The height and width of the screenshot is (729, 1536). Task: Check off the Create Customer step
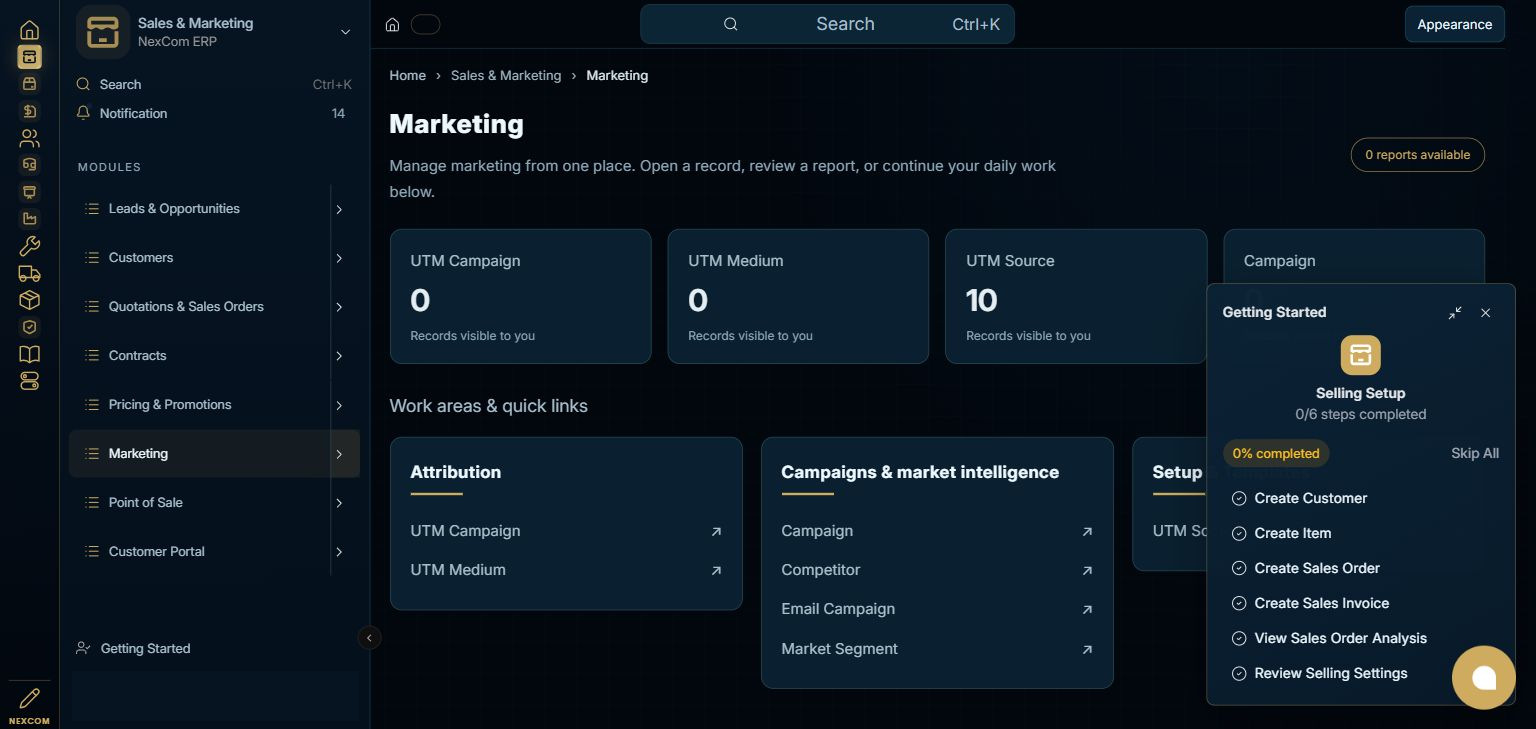[x=1239, y=498]
